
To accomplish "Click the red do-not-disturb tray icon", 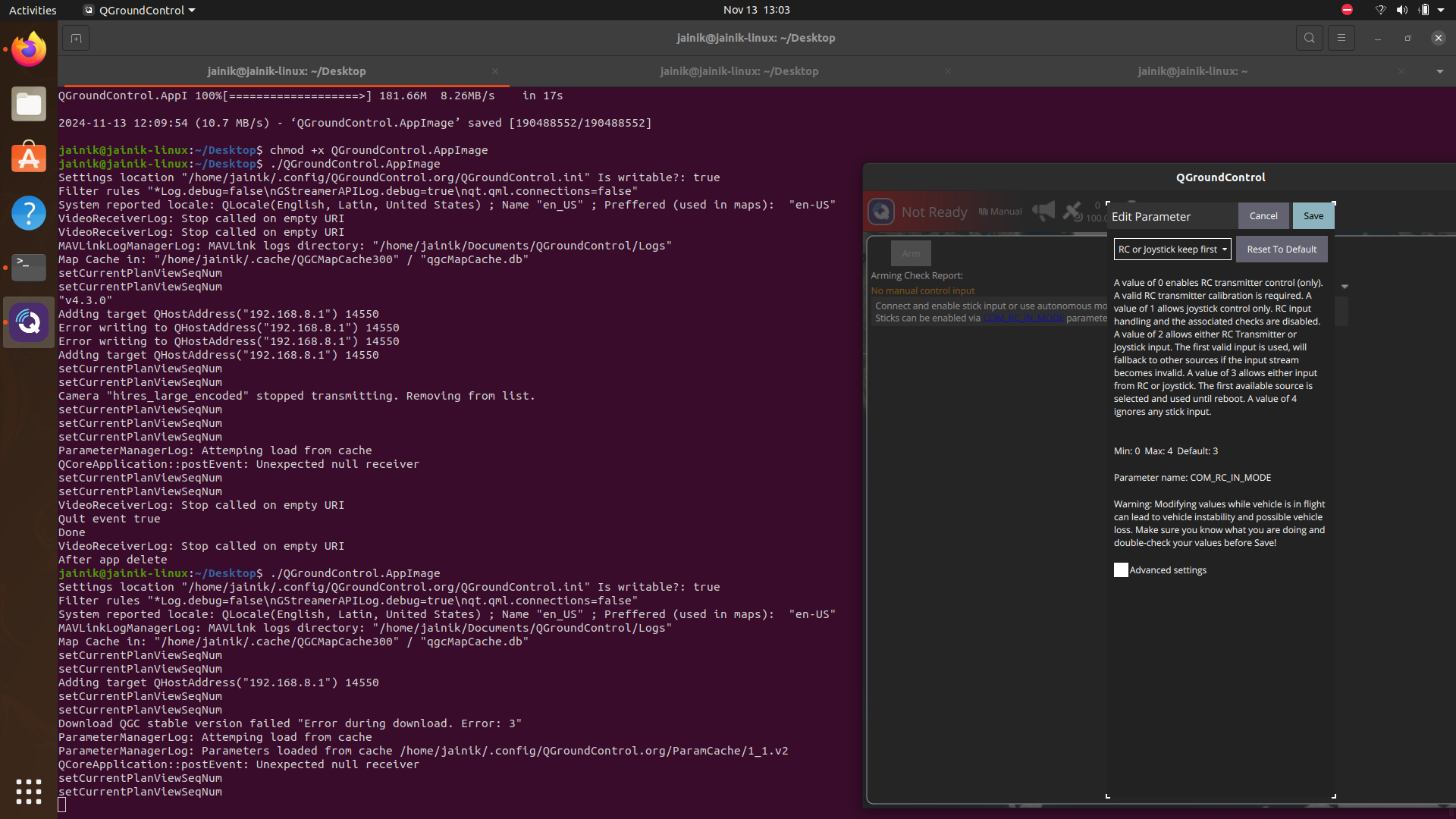I will pos(1347,10).
